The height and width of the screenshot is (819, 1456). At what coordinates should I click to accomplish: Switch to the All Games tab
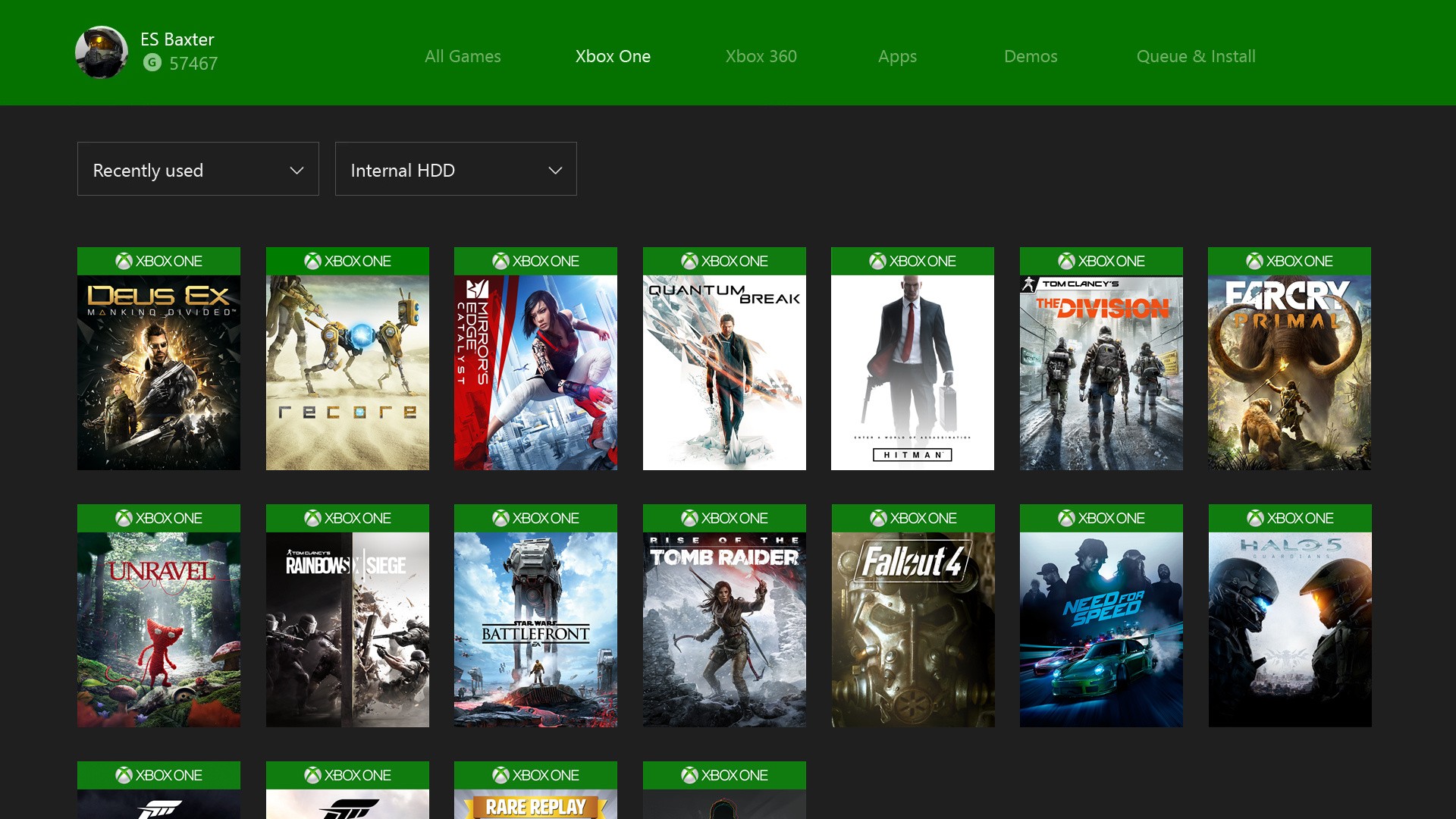pos(463,56)
